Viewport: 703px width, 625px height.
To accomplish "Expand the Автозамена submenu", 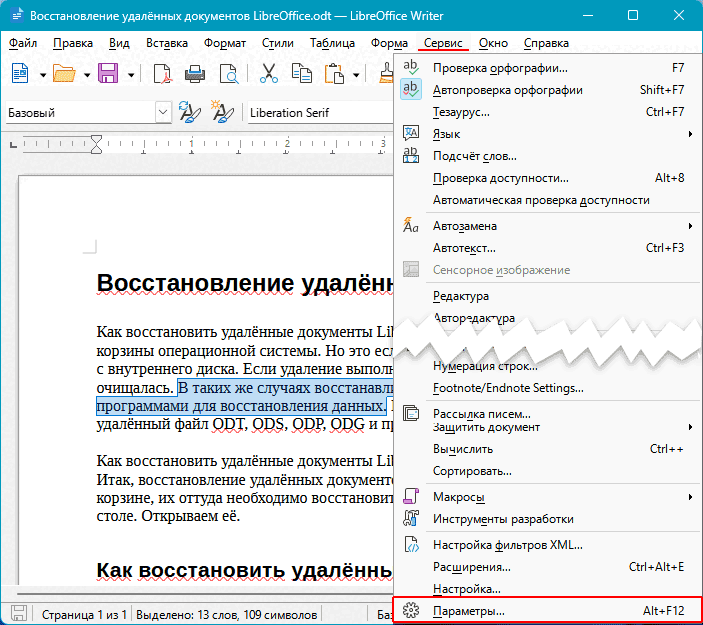I will [547, 226].
